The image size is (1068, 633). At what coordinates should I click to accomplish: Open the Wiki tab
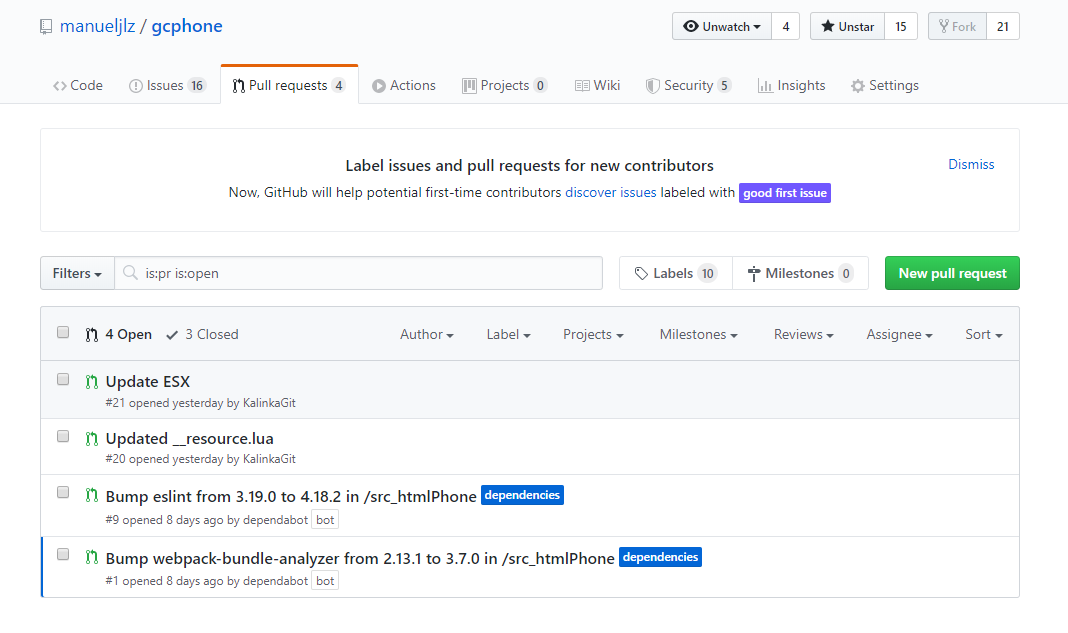click(597, 85)
